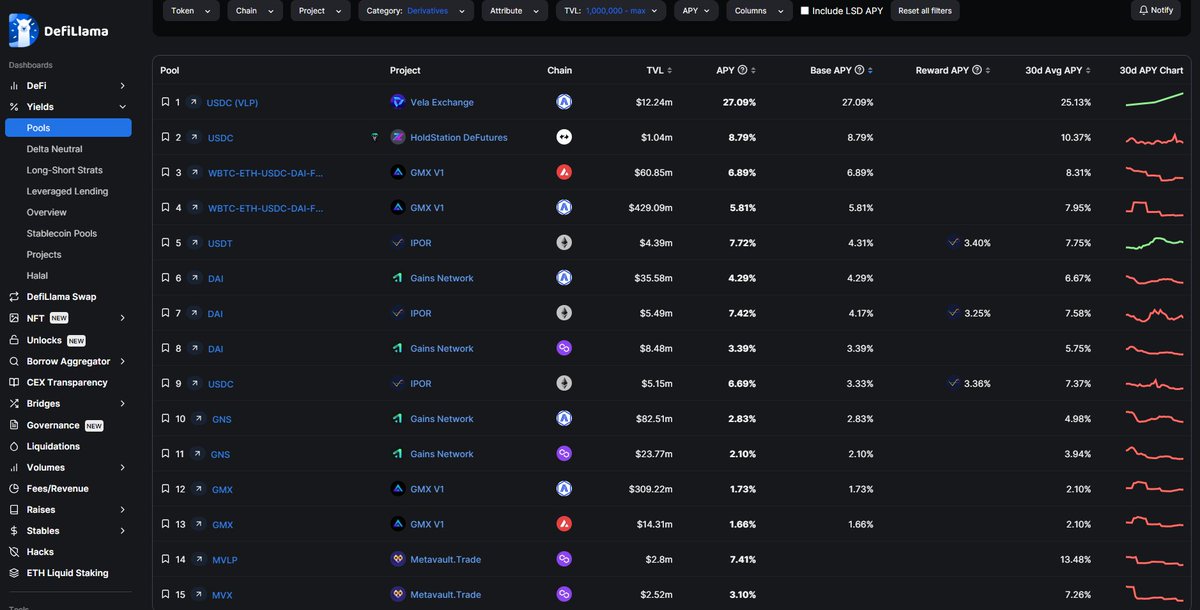1200x610 pixels.
Task: Click the Base APY help icon
Action: coord(859,70)
